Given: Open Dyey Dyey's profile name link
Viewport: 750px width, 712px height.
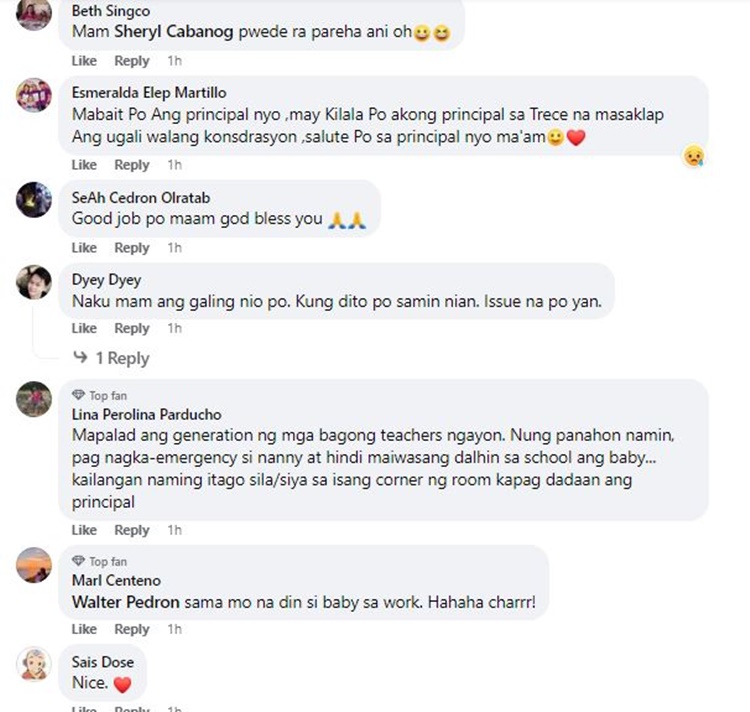Looking at the screenshot, I should coord(106,280).
